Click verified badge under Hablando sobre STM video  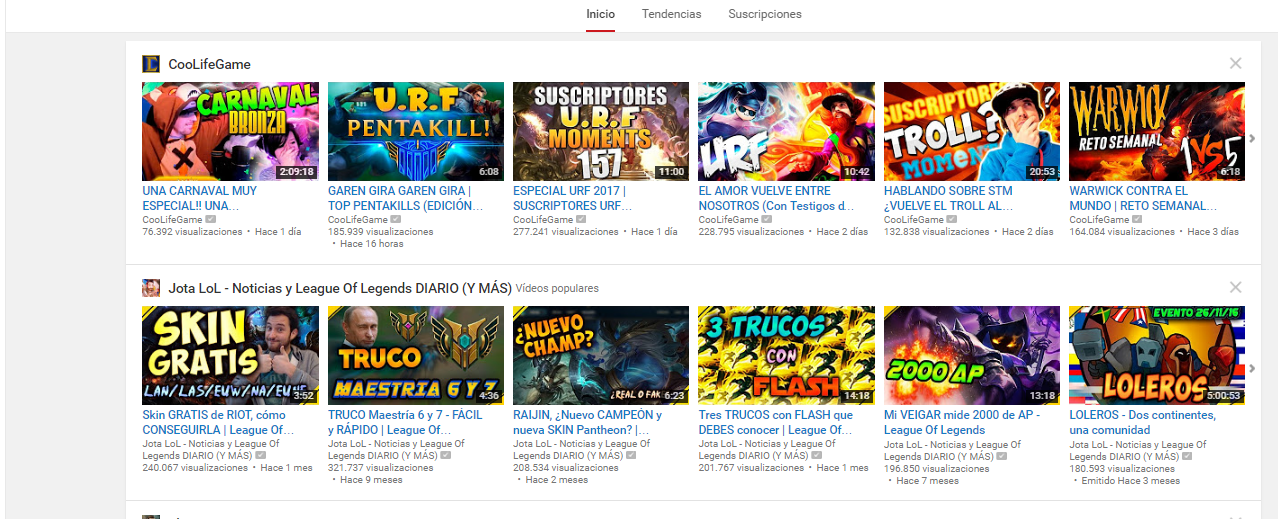click(952, 219)
